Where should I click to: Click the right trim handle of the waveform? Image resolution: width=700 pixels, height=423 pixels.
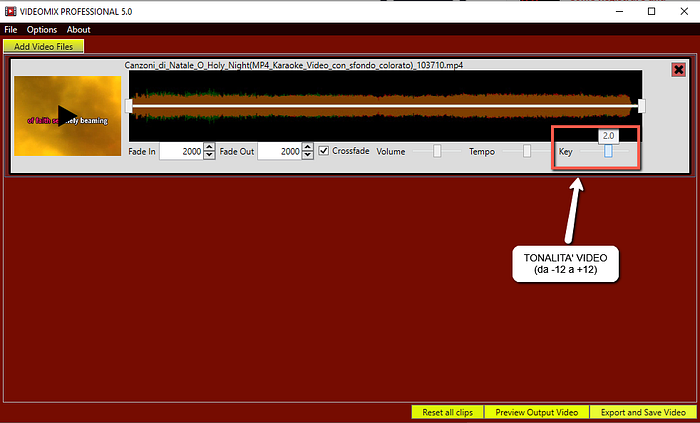(642, 106)
